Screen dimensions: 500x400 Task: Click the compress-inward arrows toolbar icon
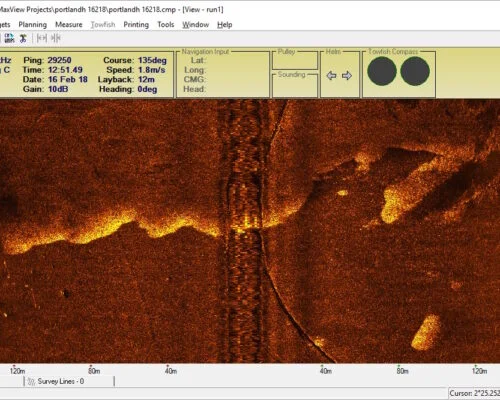point(56,38)
